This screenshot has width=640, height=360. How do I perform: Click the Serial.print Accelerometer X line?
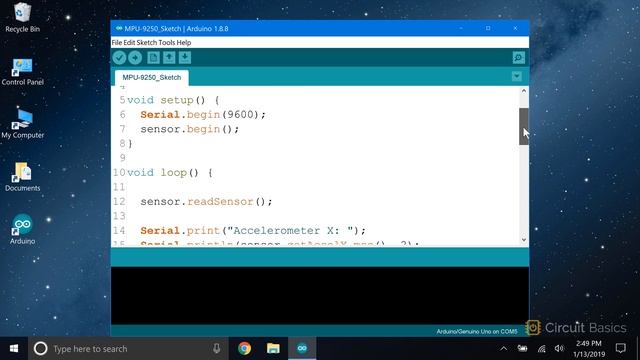coord(253,231)
